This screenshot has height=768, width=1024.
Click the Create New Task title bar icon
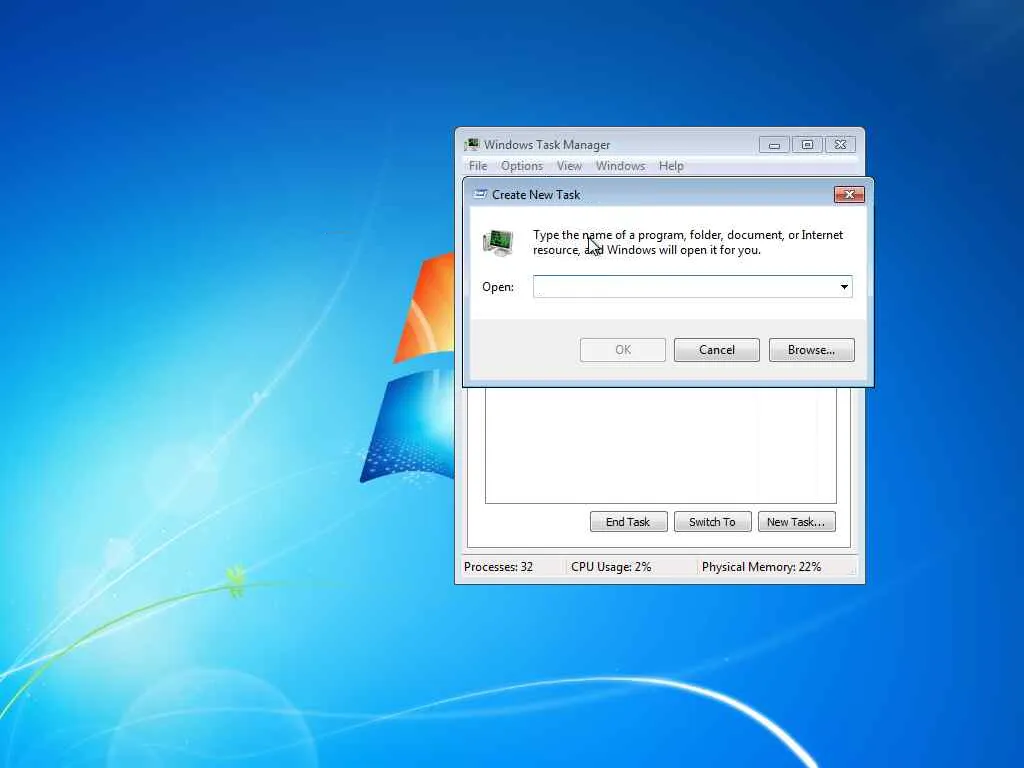click(480, 194)
